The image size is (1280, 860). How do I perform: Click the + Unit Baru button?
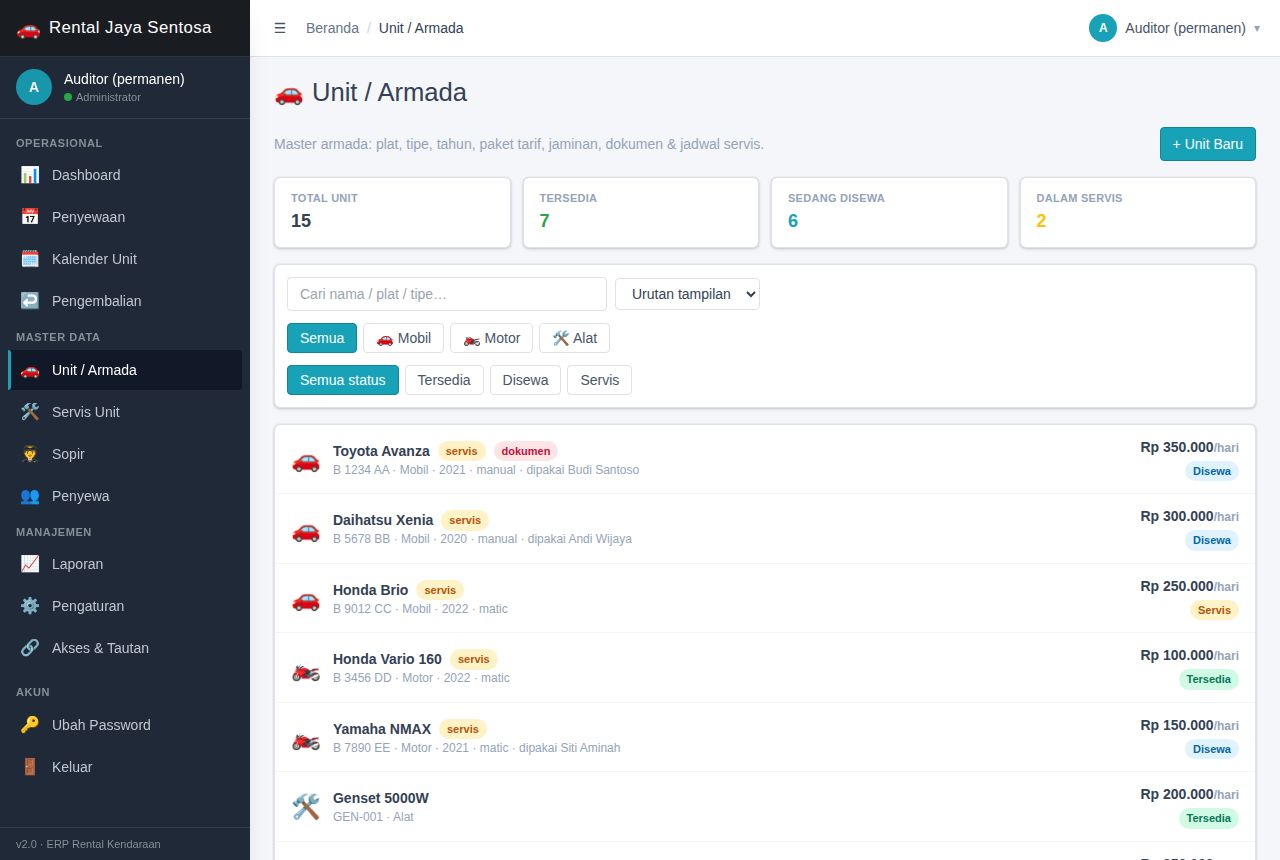click(x=1207, y=144)
